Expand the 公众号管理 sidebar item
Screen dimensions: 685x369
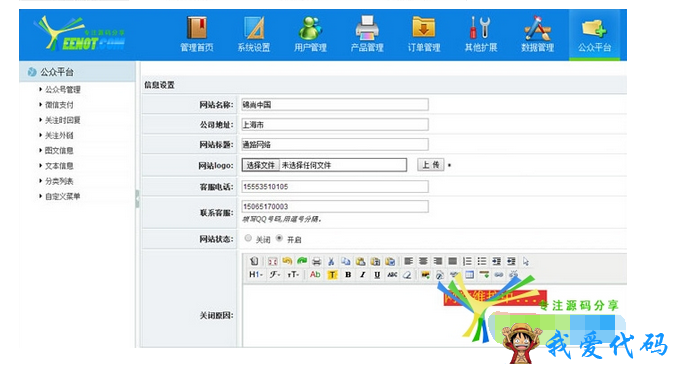[x=62, y=90]
